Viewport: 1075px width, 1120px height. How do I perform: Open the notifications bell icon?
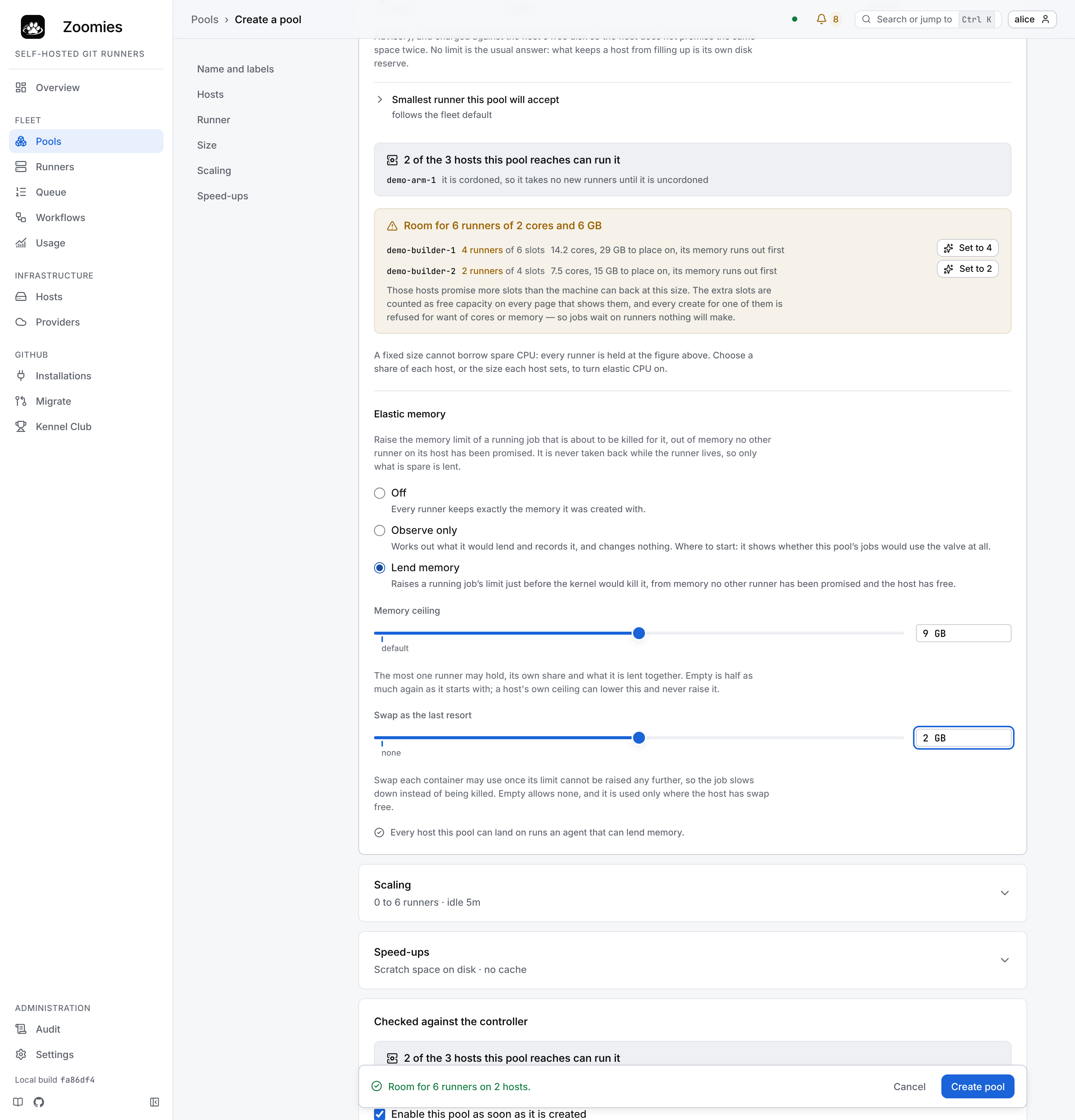(821, 19)
